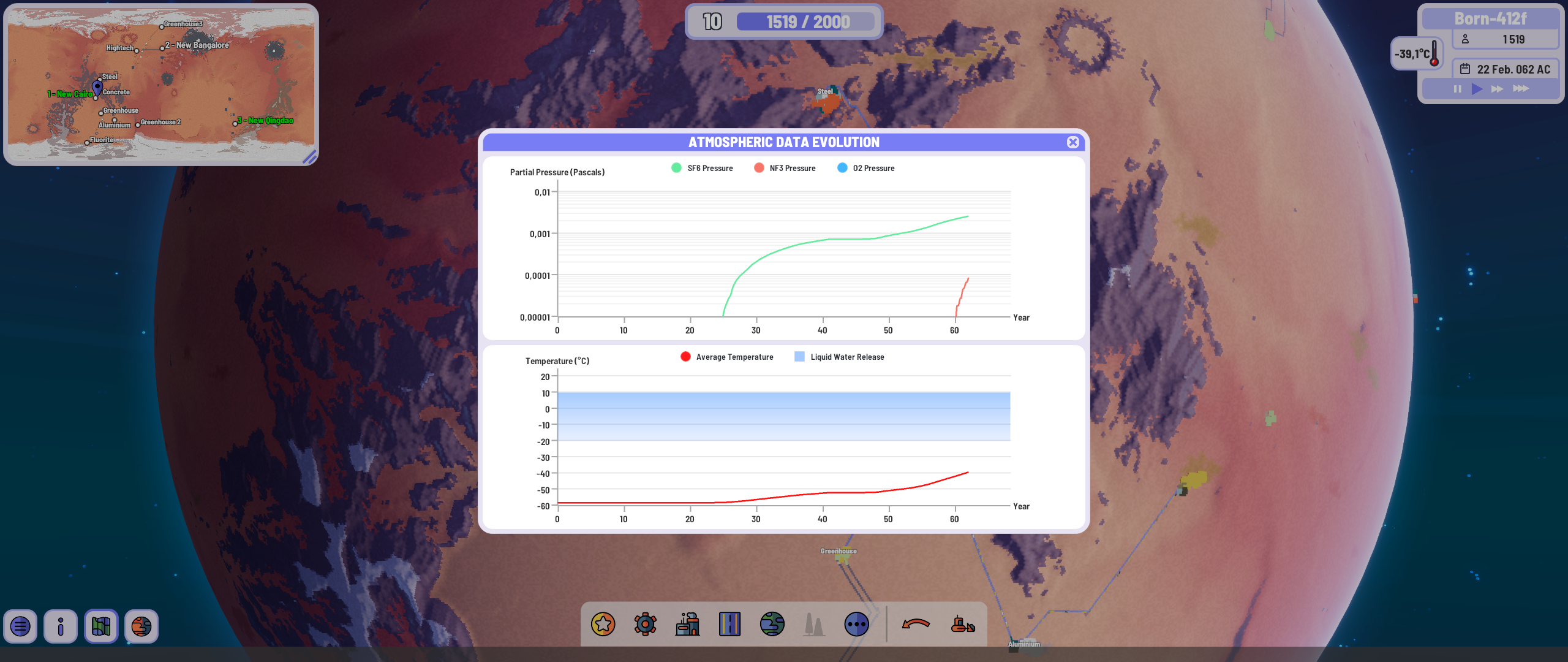Click the level 10 indicator at top
Image resolution: width=1568 pixels, height=662 pixels.
(x=712, y=22)
